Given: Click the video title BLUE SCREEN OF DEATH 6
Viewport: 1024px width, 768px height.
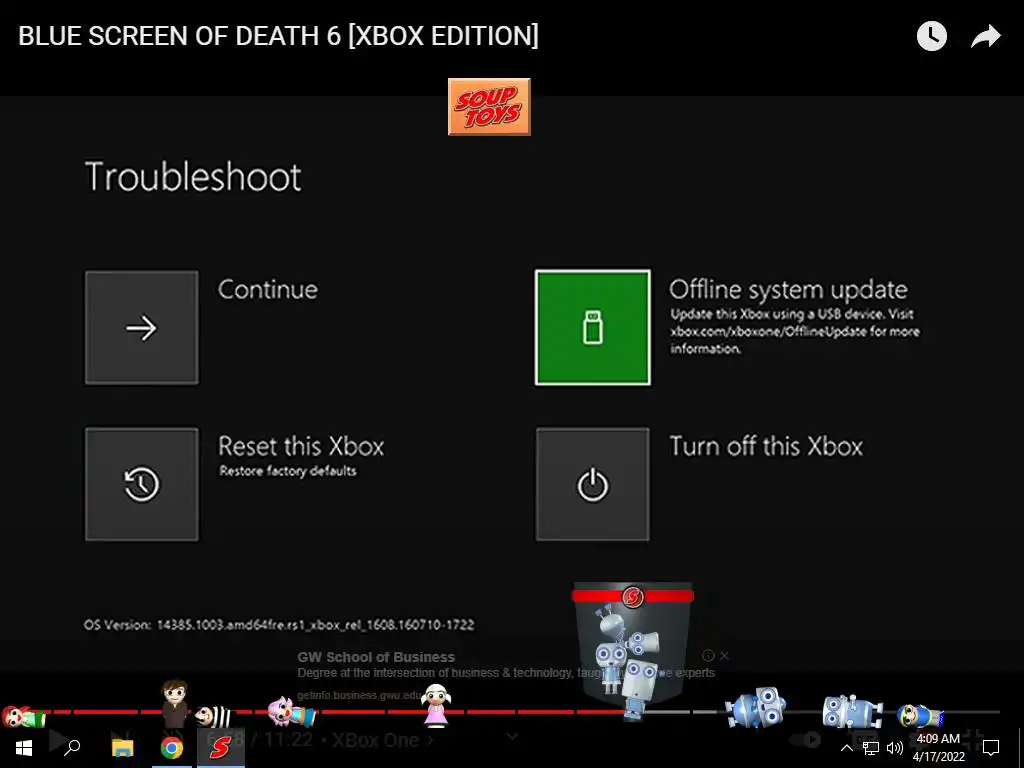Looking at the screenshot, I should click(278, 36).
